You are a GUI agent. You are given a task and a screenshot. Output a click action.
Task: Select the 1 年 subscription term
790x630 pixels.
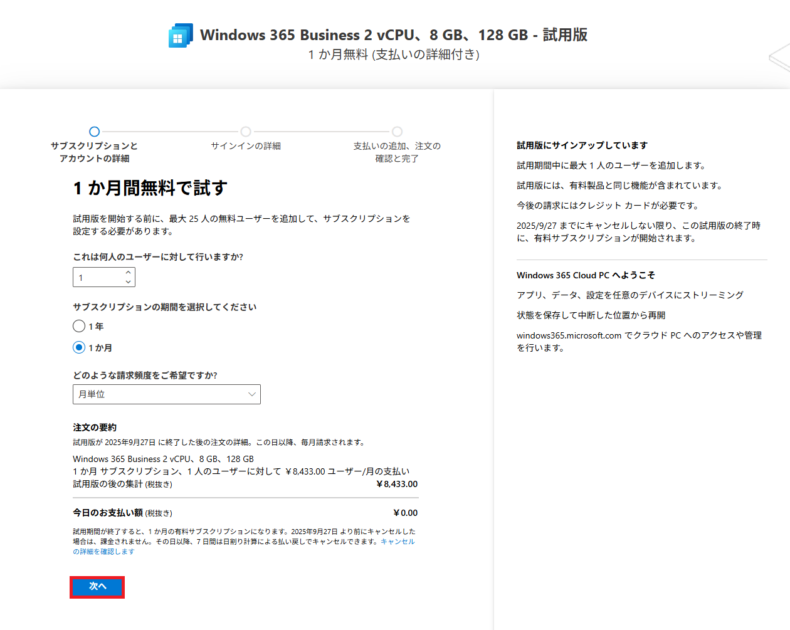tap(79, 326)
